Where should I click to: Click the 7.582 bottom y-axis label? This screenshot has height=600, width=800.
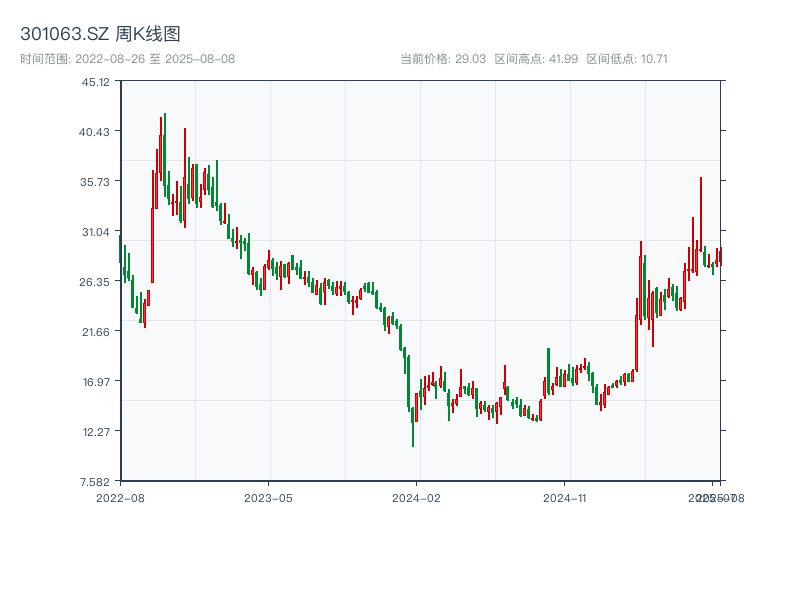point(96,482)
